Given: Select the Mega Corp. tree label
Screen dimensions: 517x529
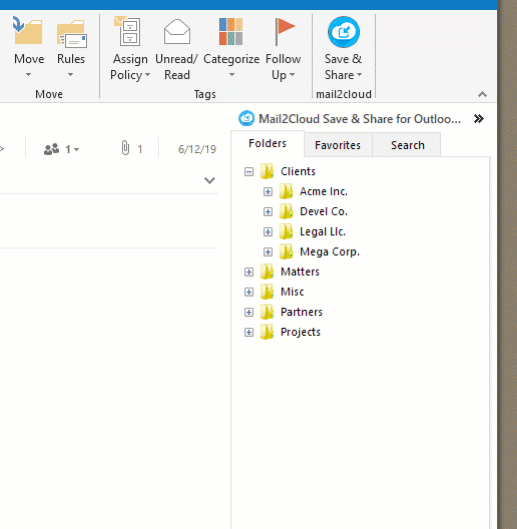Looking at the screenshot, I should 330,252.
